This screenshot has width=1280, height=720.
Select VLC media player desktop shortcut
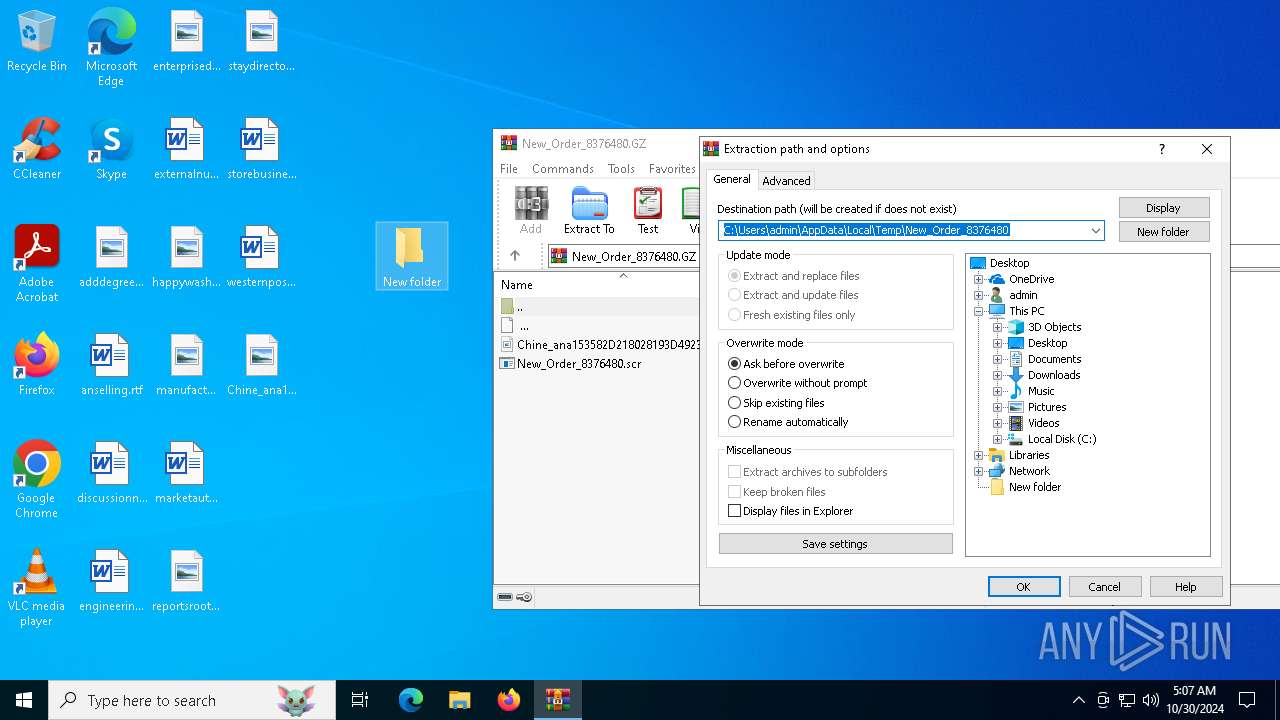37,588
